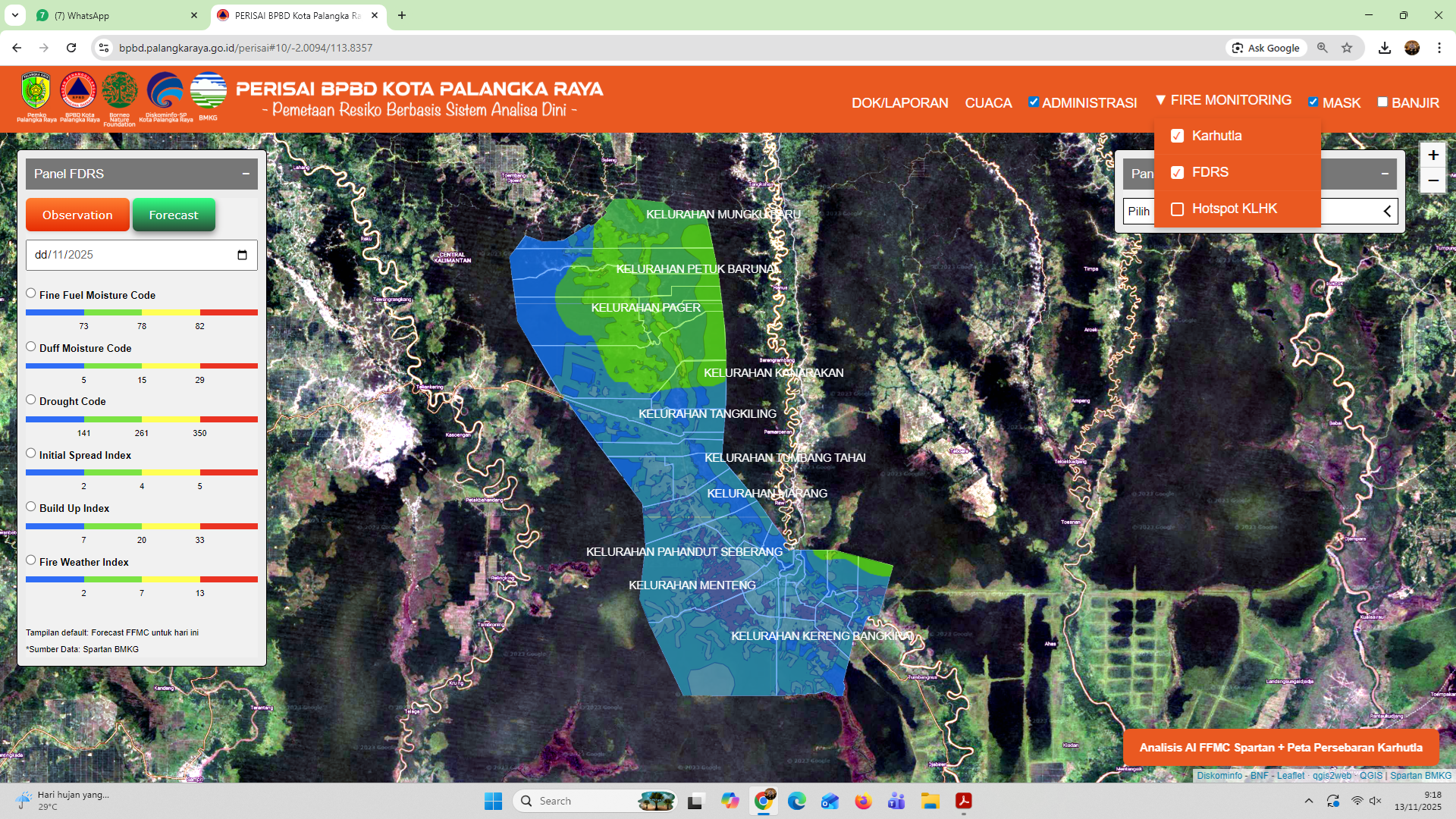
Task: Select Drought Code radio button
Action: (x=31, y=400)
